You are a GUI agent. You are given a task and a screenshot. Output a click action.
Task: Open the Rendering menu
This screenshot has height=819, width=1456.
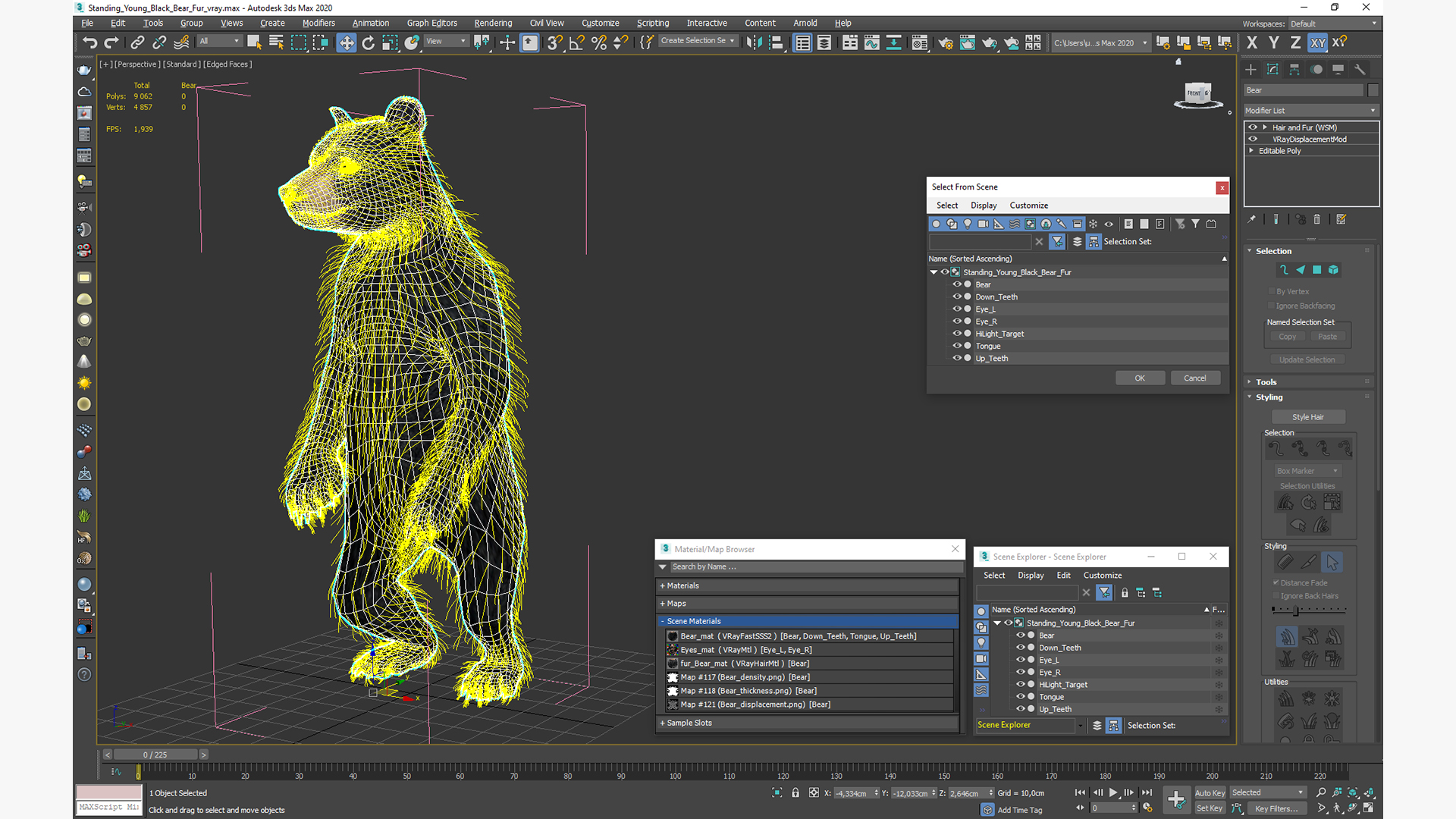click(493, 23)
